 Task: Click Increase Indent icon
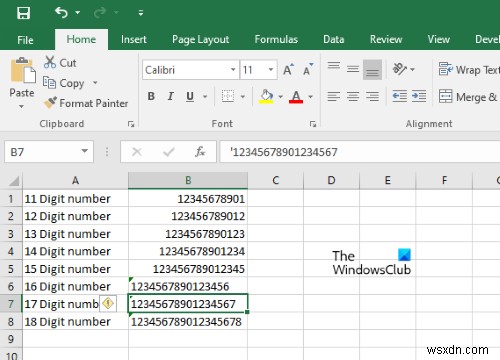(419, 97)
